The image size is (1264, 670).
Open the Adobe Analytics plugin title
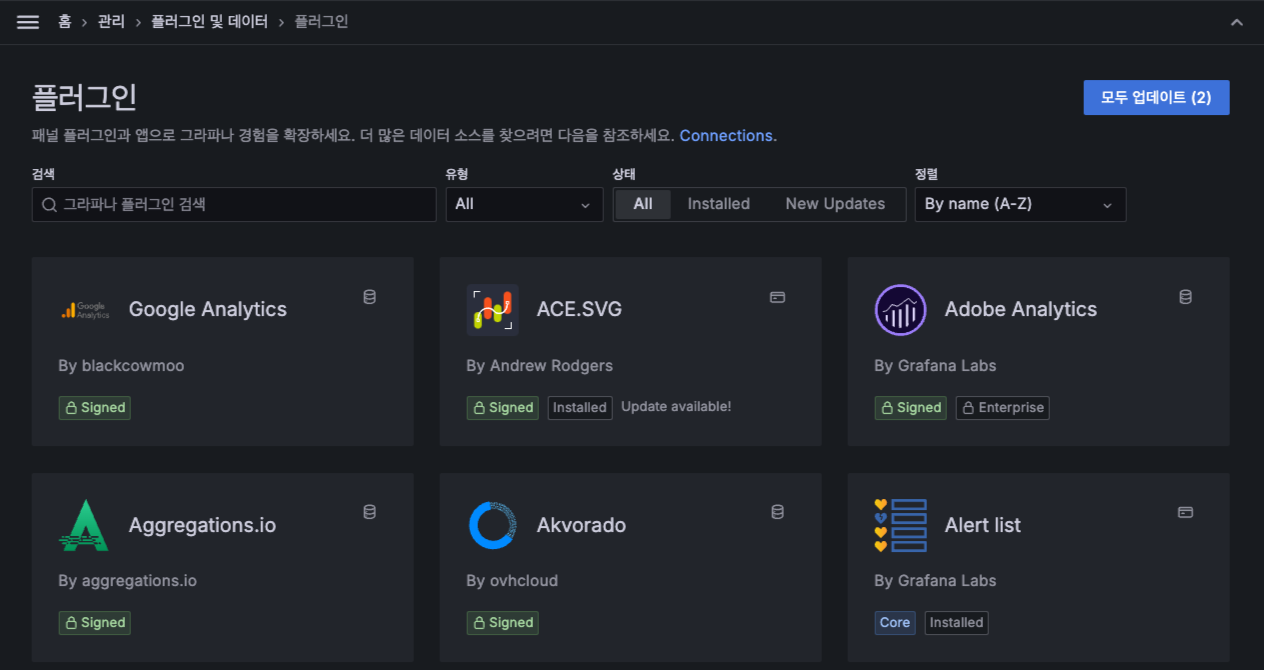pyautogui.click(x=1021, y=310)
